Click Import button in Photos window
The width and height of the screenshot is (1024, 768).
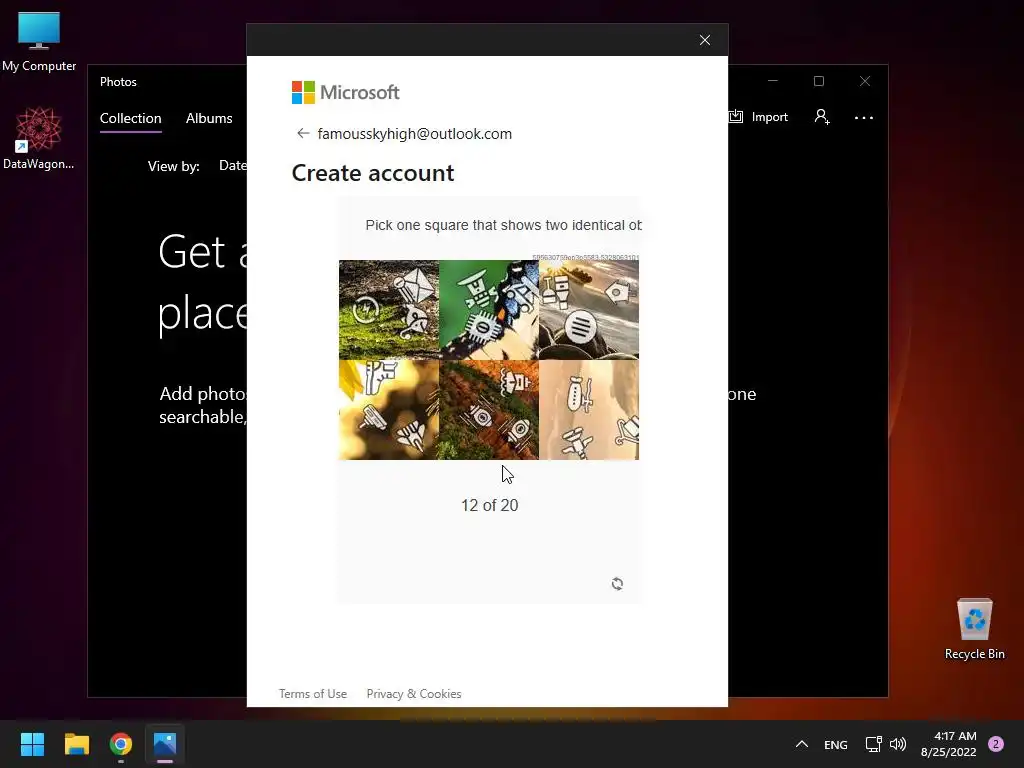pos(759,117)
